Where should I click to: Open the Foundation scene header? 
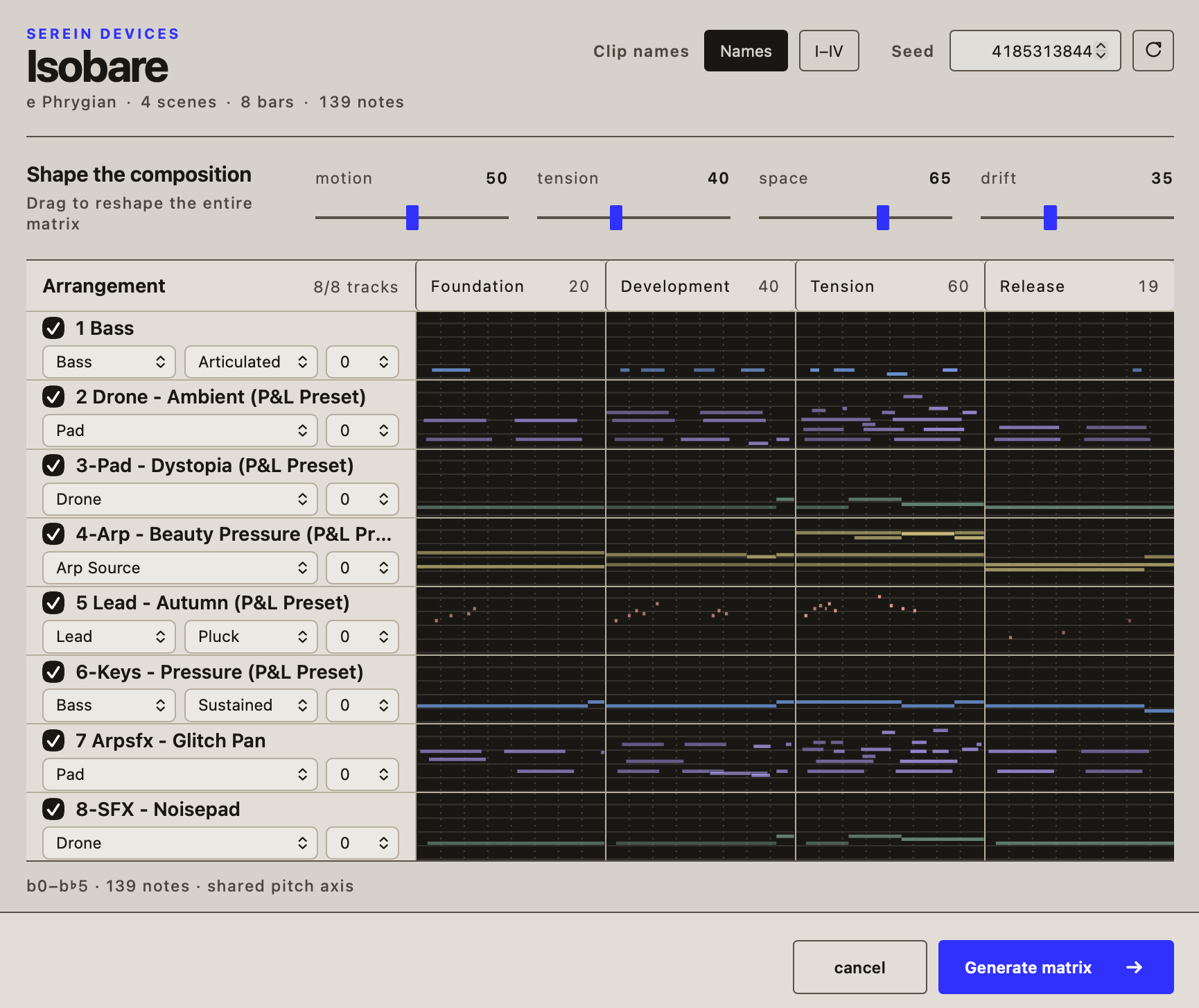(x=510, y=286)
